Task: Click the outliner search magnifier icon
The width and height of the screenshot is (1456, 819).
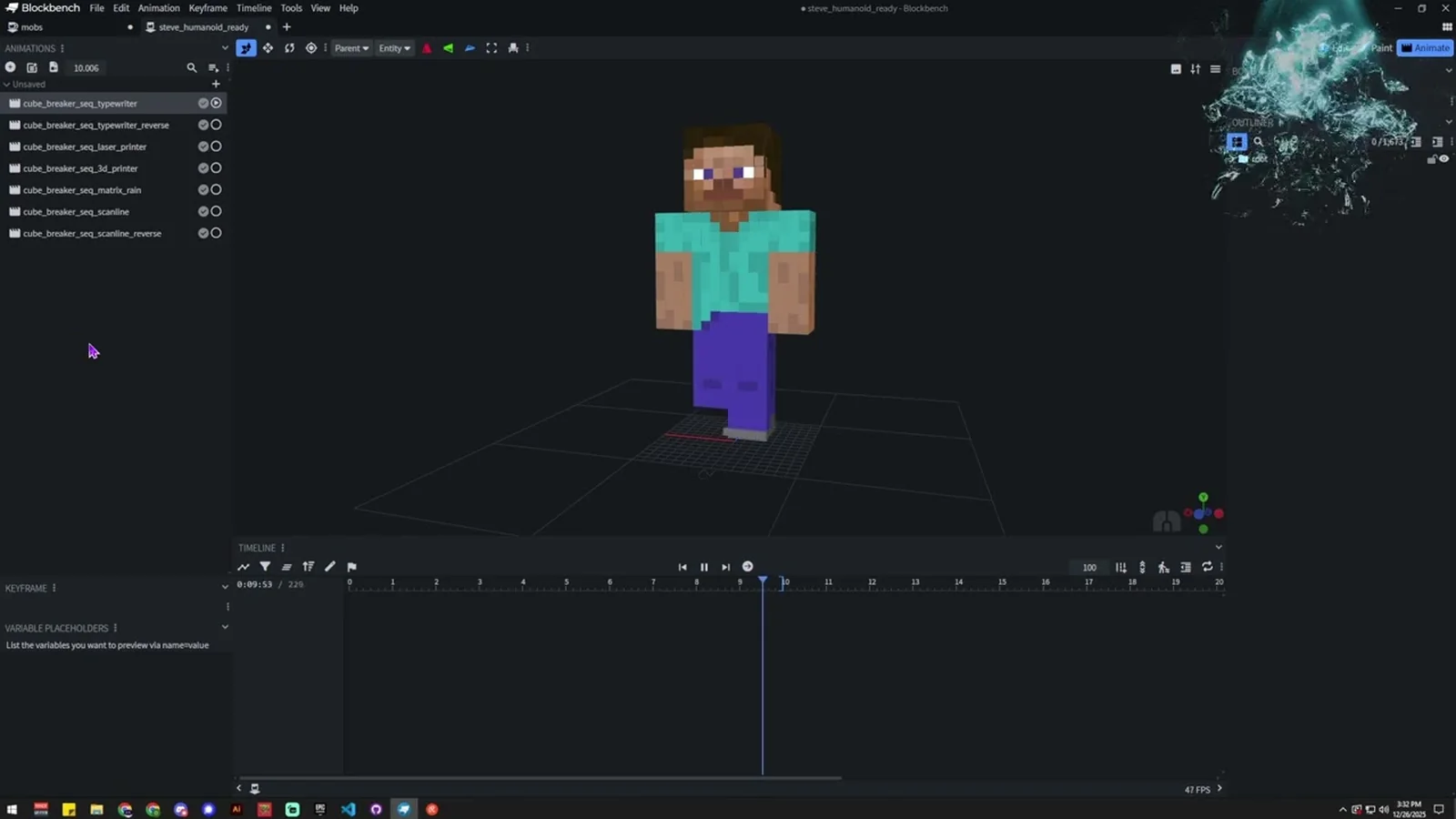Action: (x=1259, y=142)
